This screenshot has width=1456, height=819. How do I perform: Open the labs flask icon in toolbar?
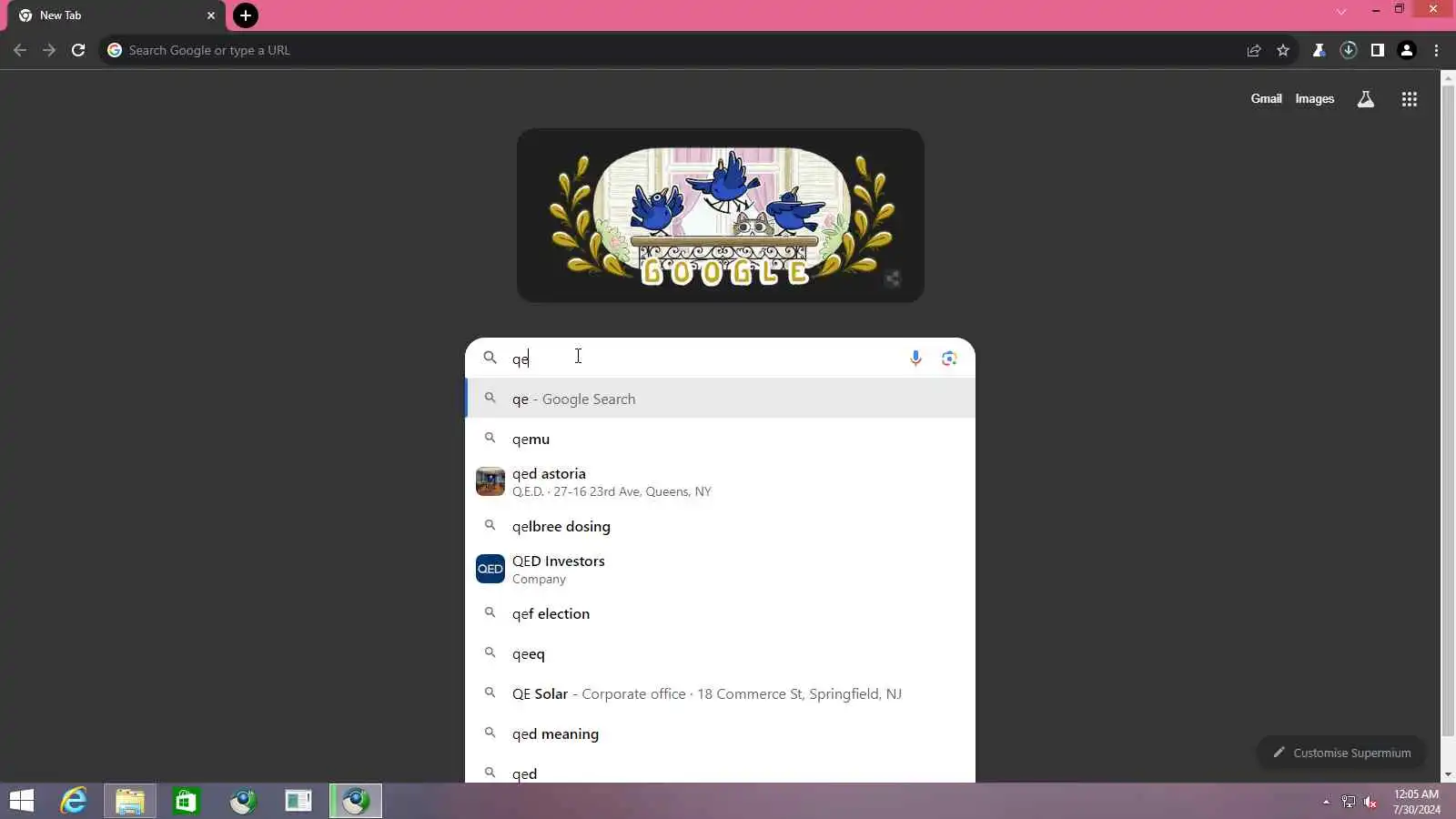(x=1319, y=50)
